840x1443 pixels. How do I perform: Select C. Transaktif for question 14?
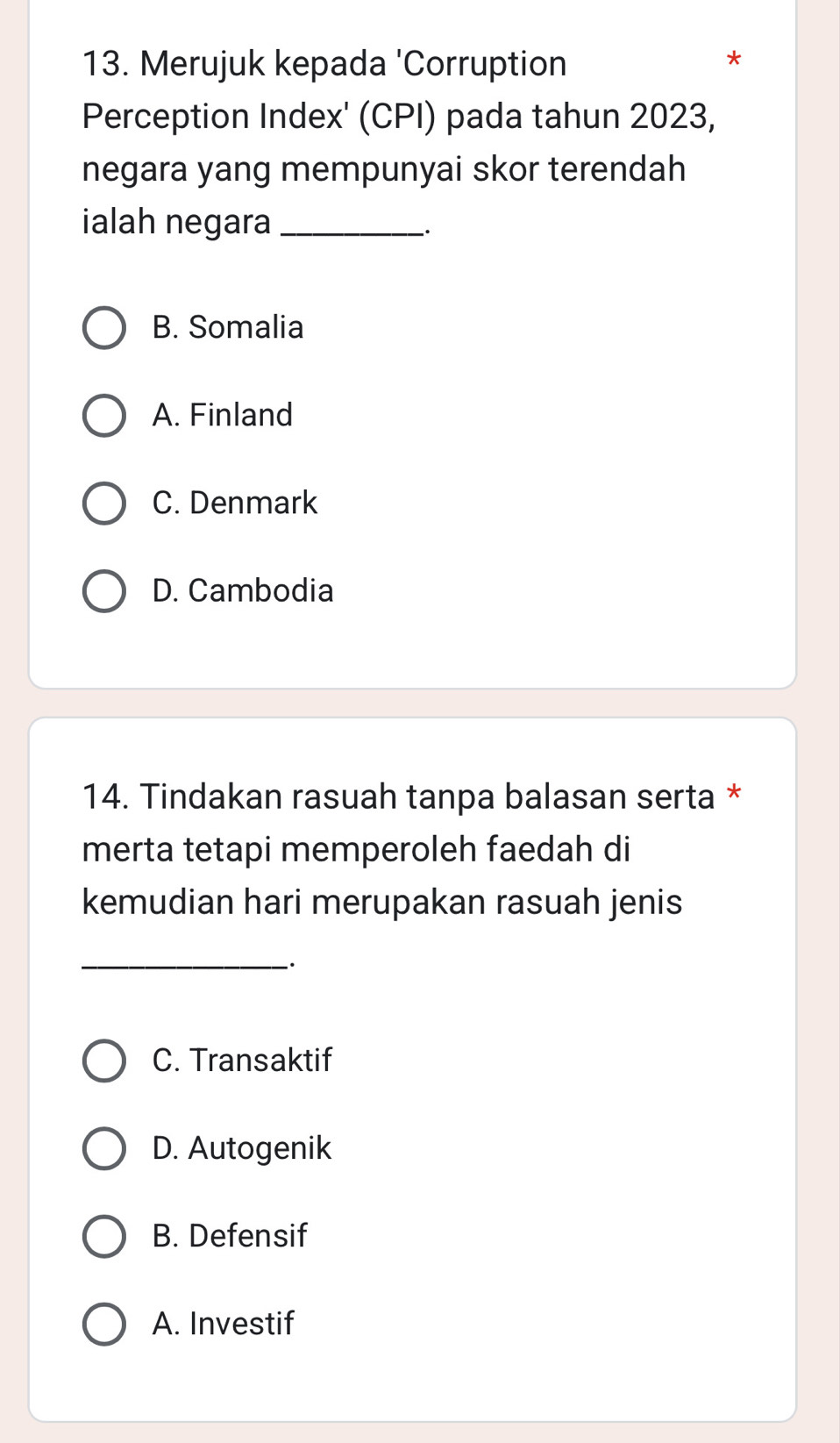coord(103,1060)
